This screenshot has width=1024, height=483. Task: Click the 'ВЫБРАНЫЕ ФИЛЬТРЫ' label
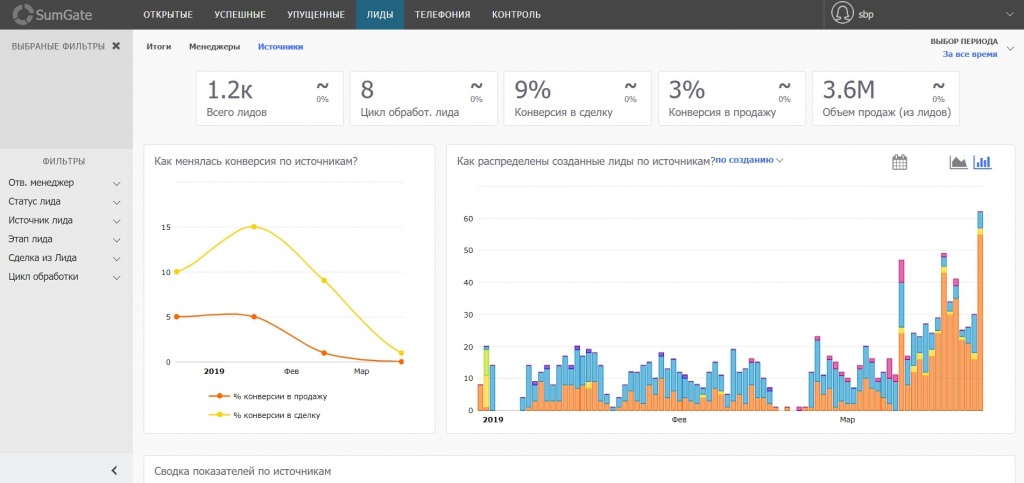(x=58, y=46)
